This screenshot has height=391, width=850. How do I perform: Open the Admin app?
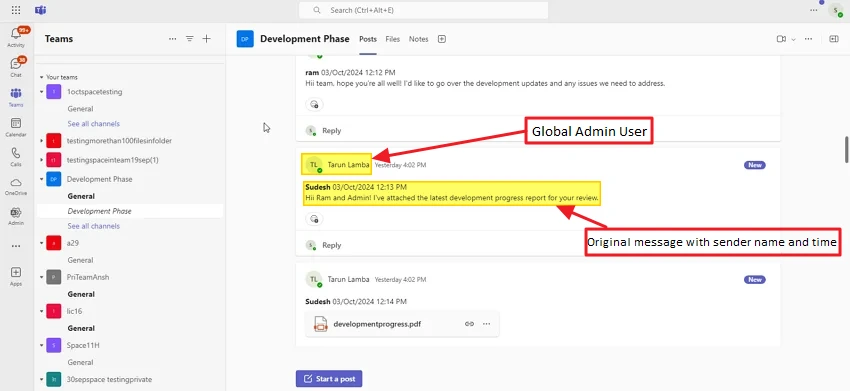[x=16, y=216]
